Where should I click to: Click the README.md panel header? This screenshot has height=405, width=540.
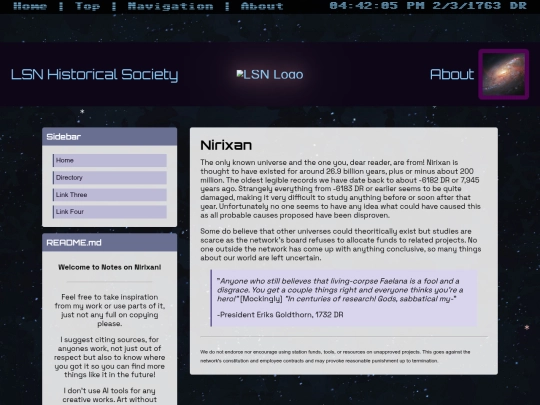tap(110, 242)
